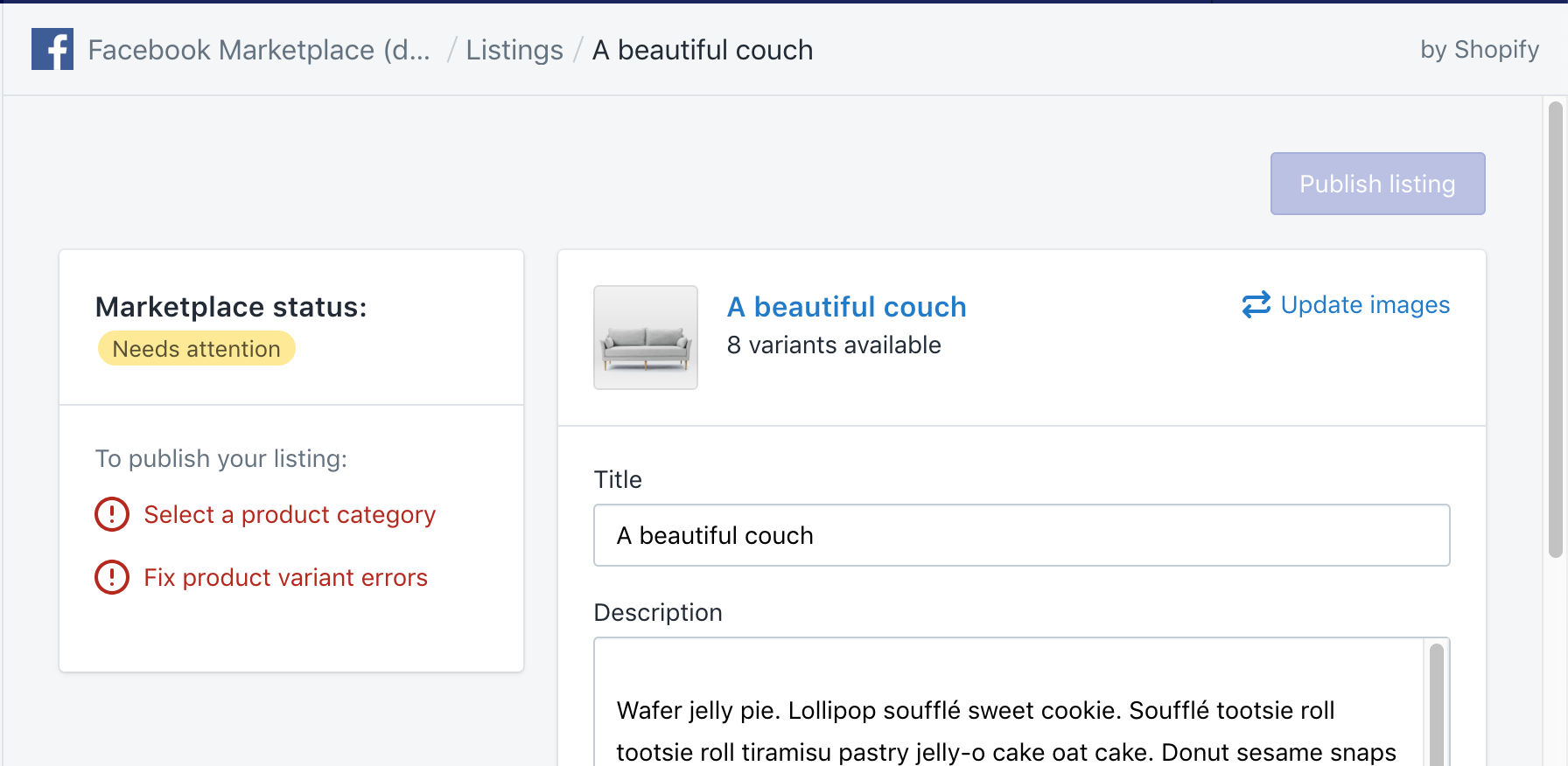Click the couch product thumbnail image

646,338
